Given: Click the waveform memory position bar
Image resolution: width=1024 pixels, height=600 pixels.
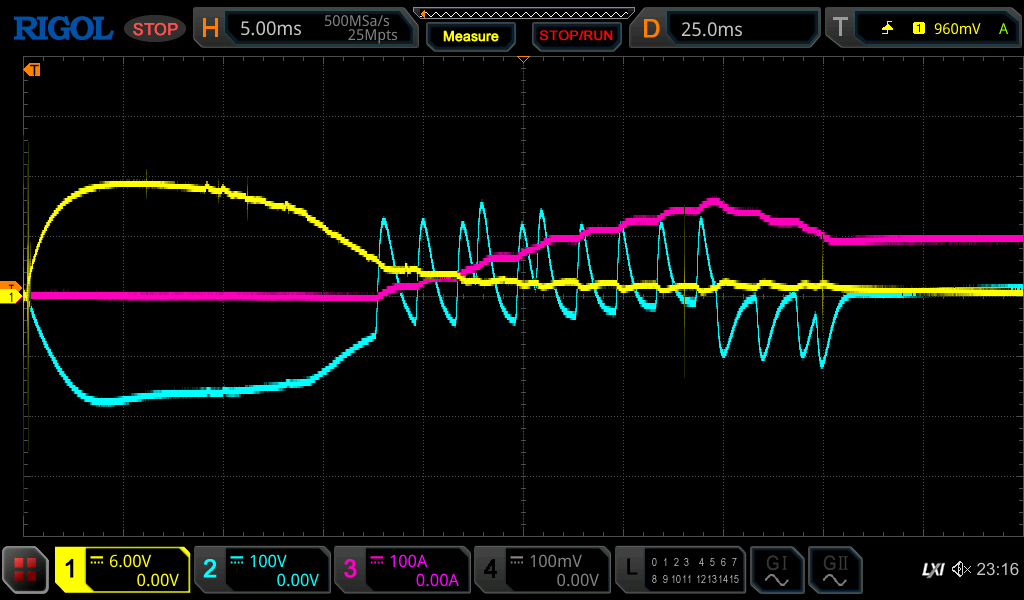Looking at the screenshot, I should point(524,13).
